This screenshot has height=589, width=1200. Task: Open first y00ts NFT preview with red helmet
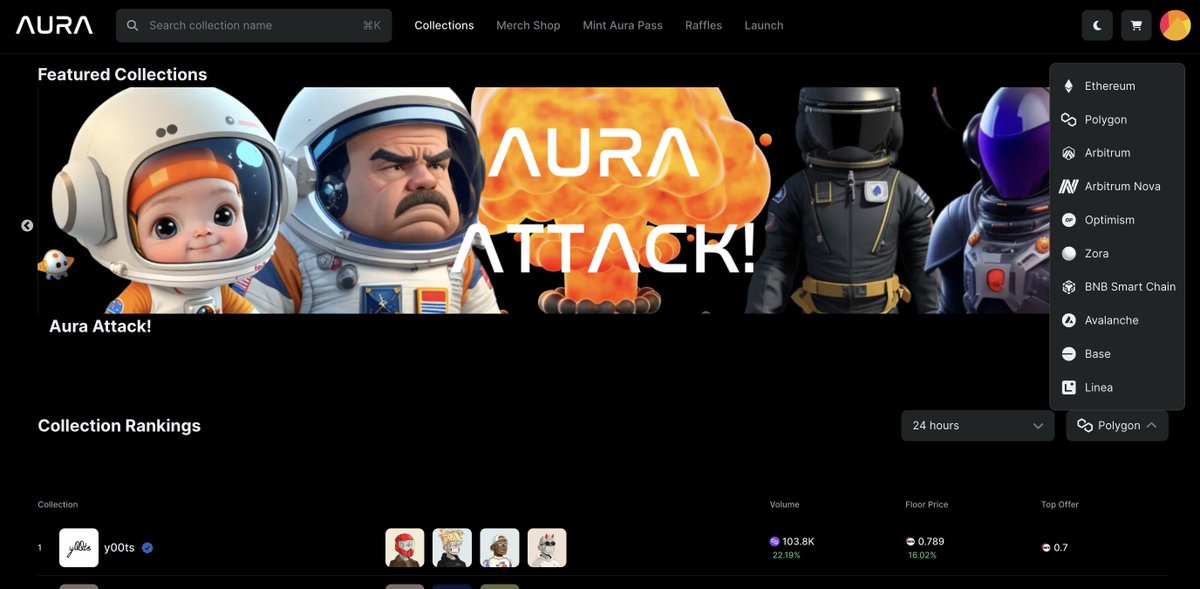405,548
